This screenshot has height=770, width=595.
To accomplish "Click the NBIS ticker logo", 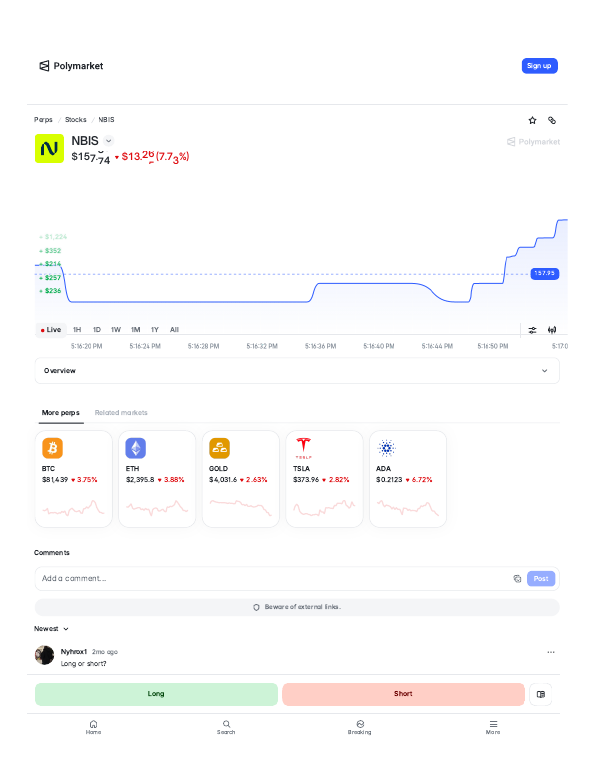I will click(x=49, y=148).
